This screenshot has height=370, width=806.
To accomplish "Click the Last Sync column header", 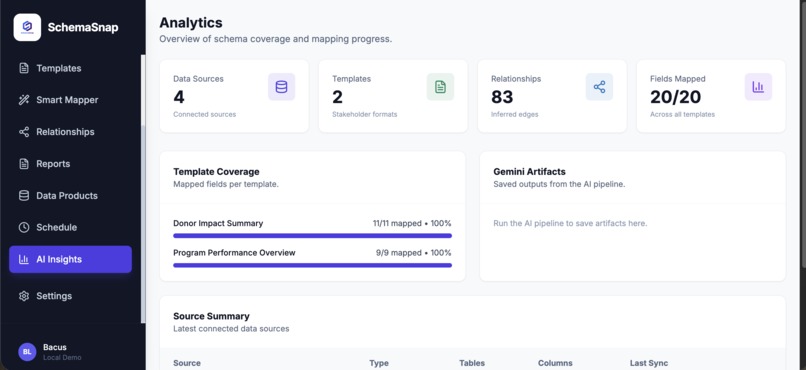I will point(649,363).
